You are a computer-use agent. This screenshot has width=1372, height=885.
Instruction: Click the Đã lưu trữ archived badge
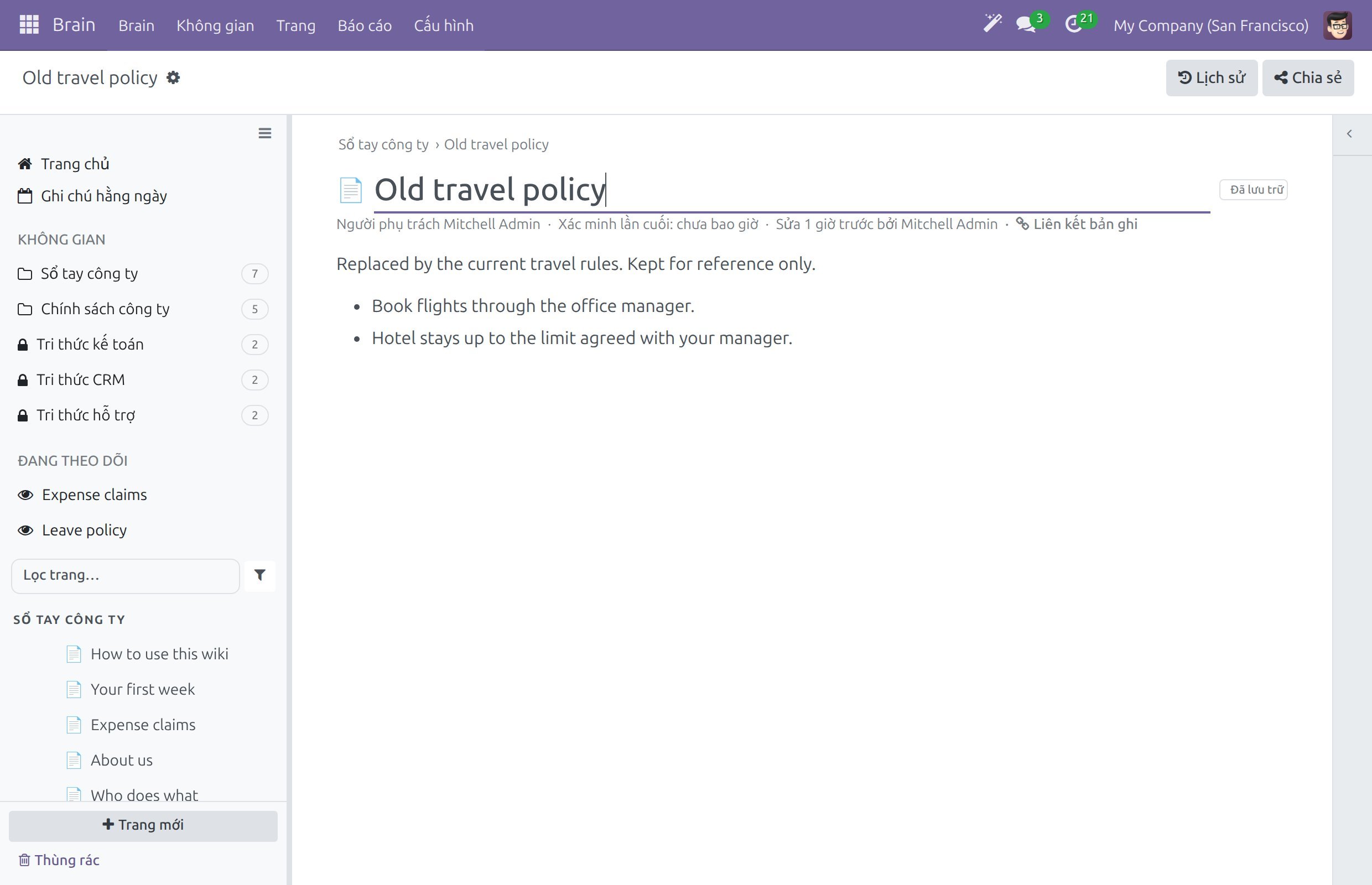point(1253,190)
